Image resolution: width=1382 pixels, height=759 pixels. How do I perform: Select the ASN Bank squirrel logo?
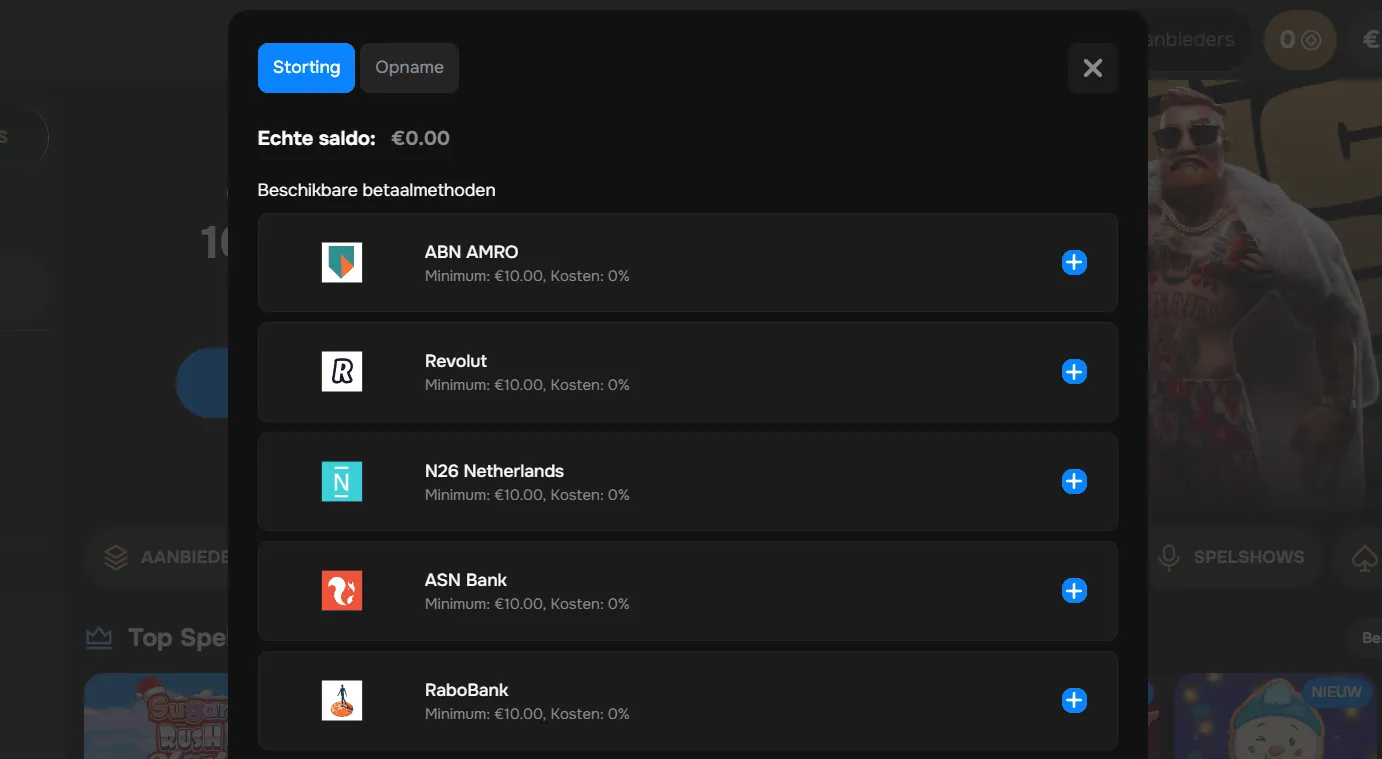coord(341,590)
